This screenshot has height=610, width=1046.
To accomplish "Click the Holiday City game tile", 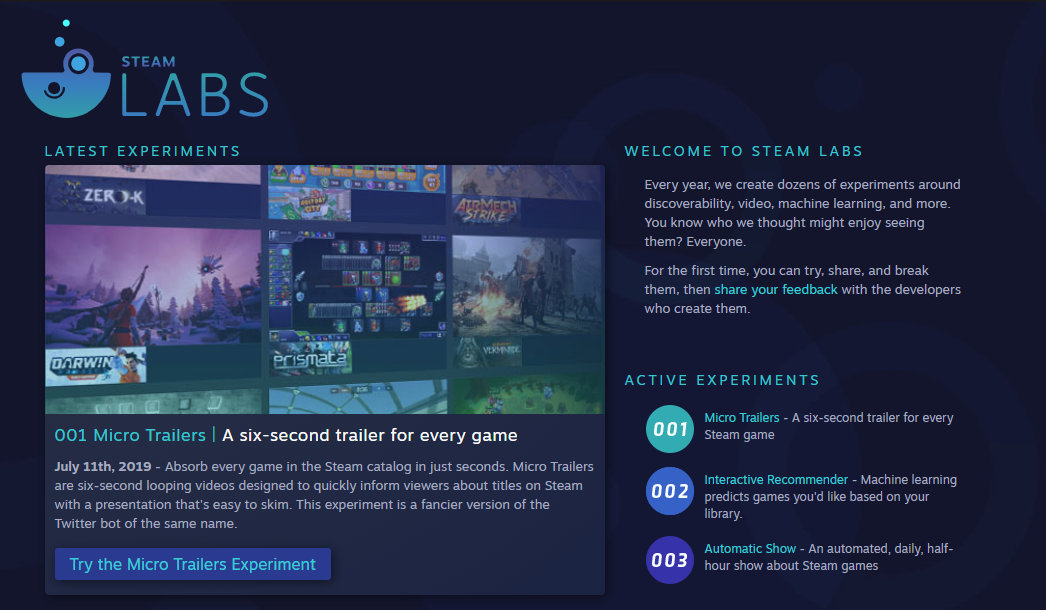I will click(310, 204).
